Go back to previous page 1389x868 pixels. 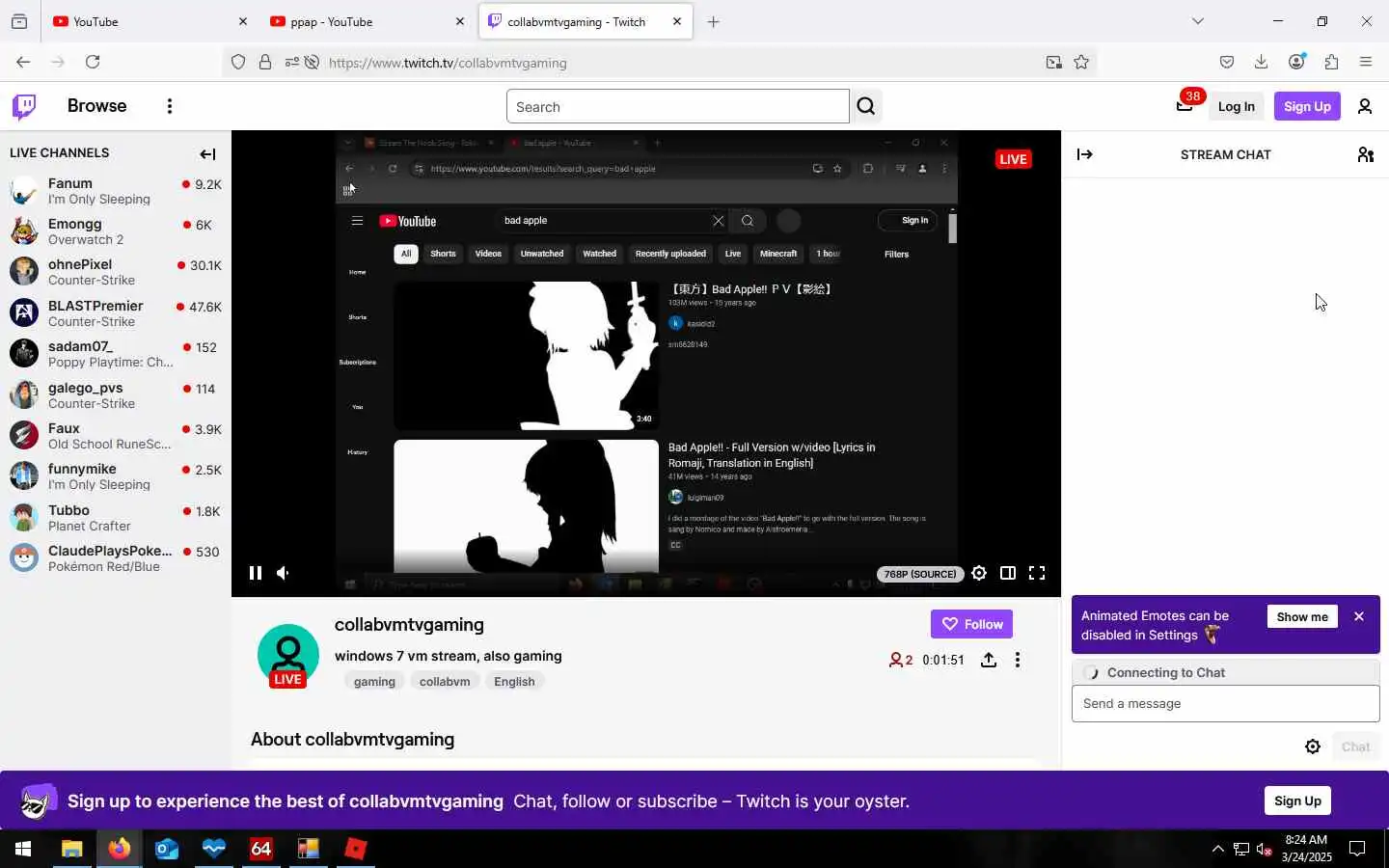23,62
